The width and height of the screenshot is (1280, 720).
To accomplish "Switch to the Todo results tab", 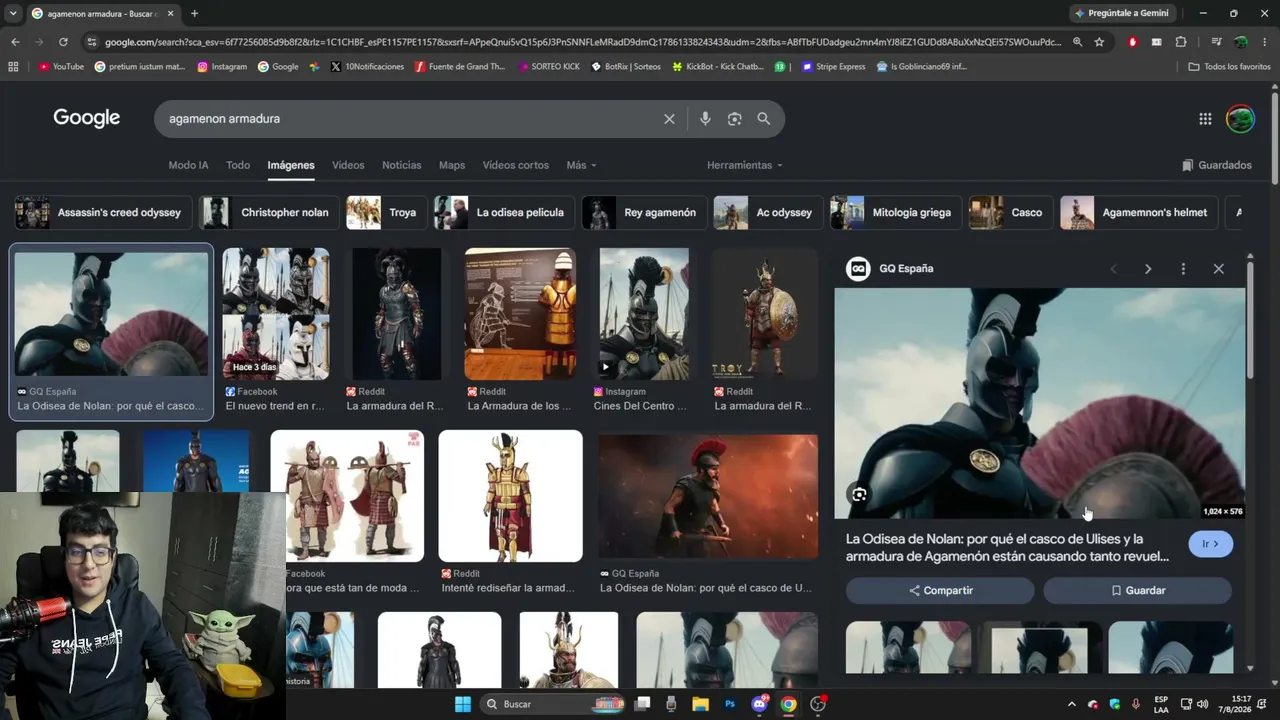I will pos(238,165).
